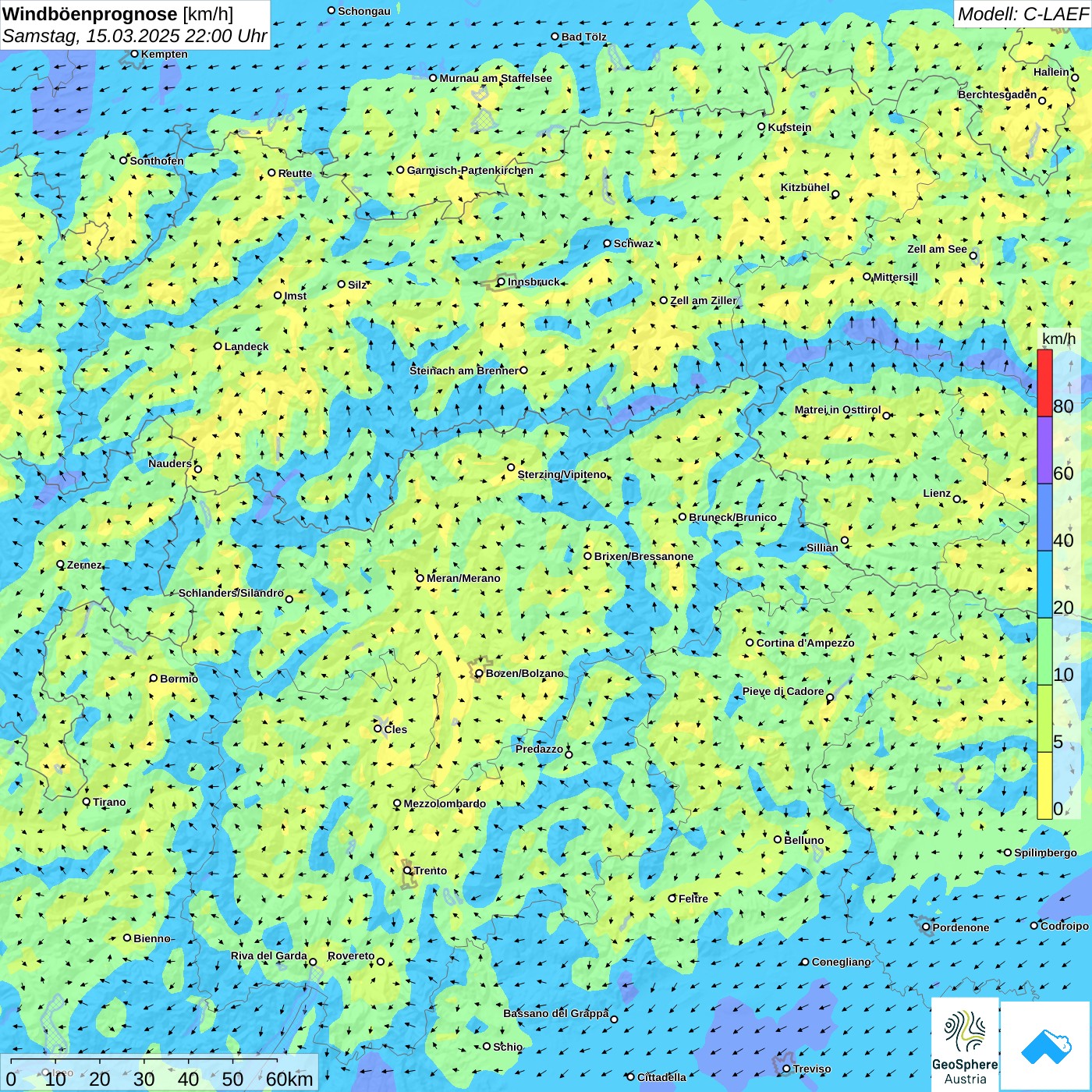
Task: Click the 'Mittersill' label
Action: tap(895, 277)
